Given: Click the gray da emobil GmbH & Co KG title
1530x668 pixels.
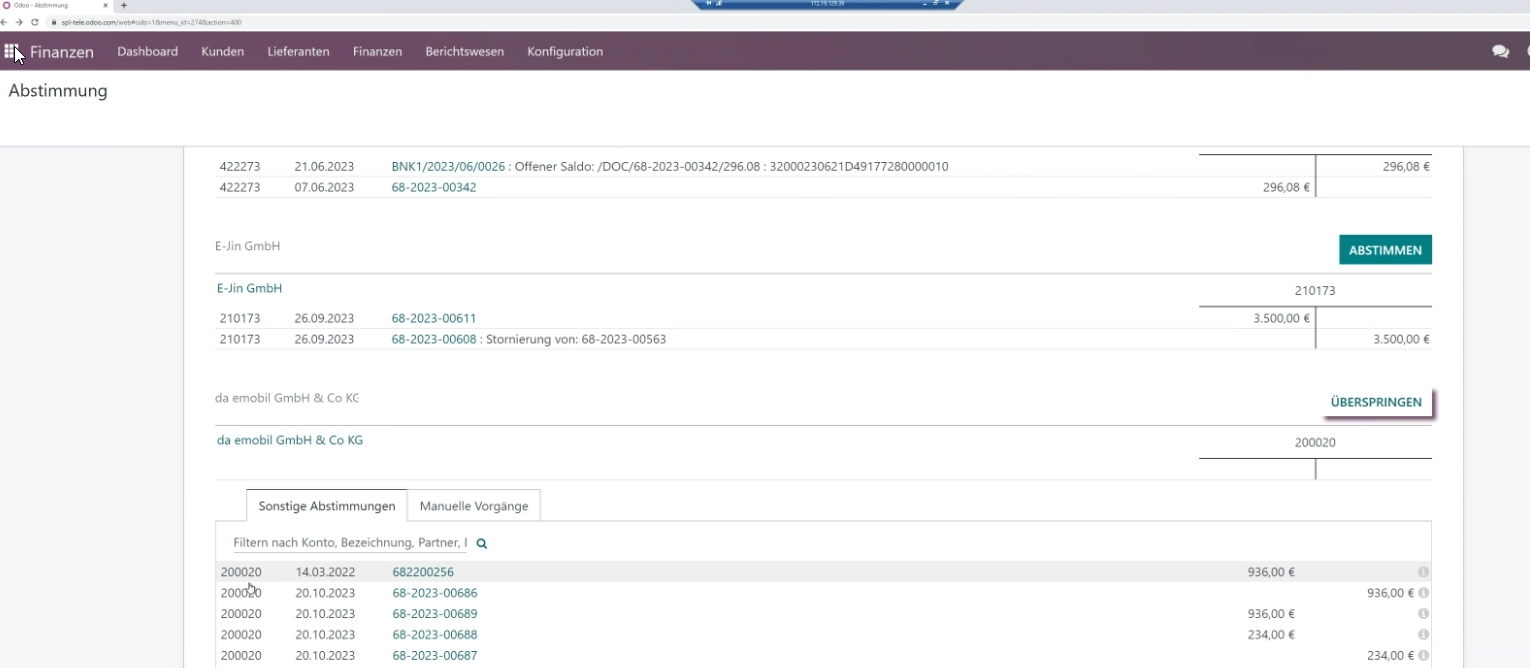Looking at the screenshot, I should tap(286, 398).
